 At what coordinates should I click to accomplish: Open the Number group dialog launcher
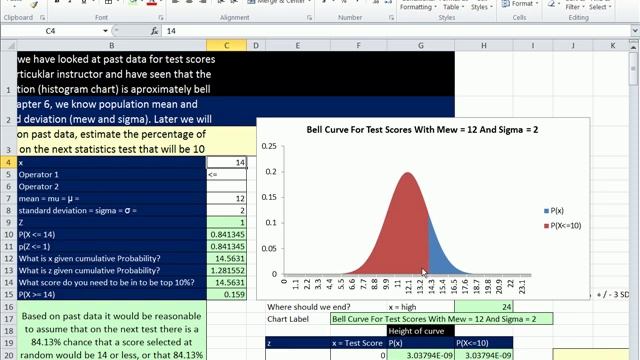pos(391,18)
